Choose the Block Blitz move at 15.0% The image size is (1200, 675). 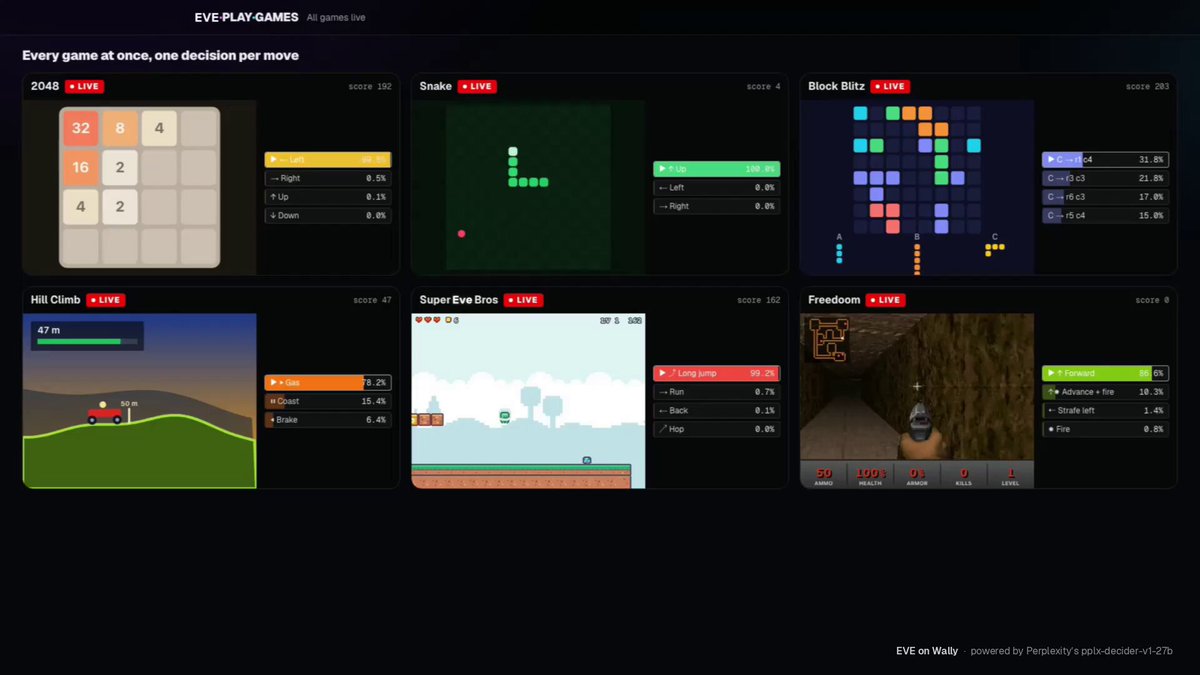point(1105,215)
